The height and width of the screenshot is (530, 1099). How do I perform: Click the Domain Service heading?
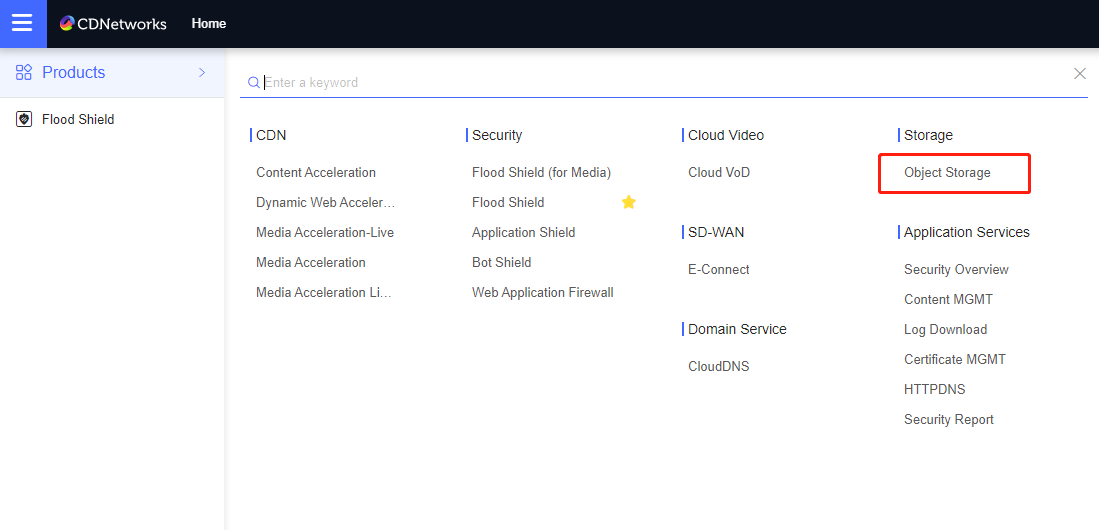(x=737, y=329)
